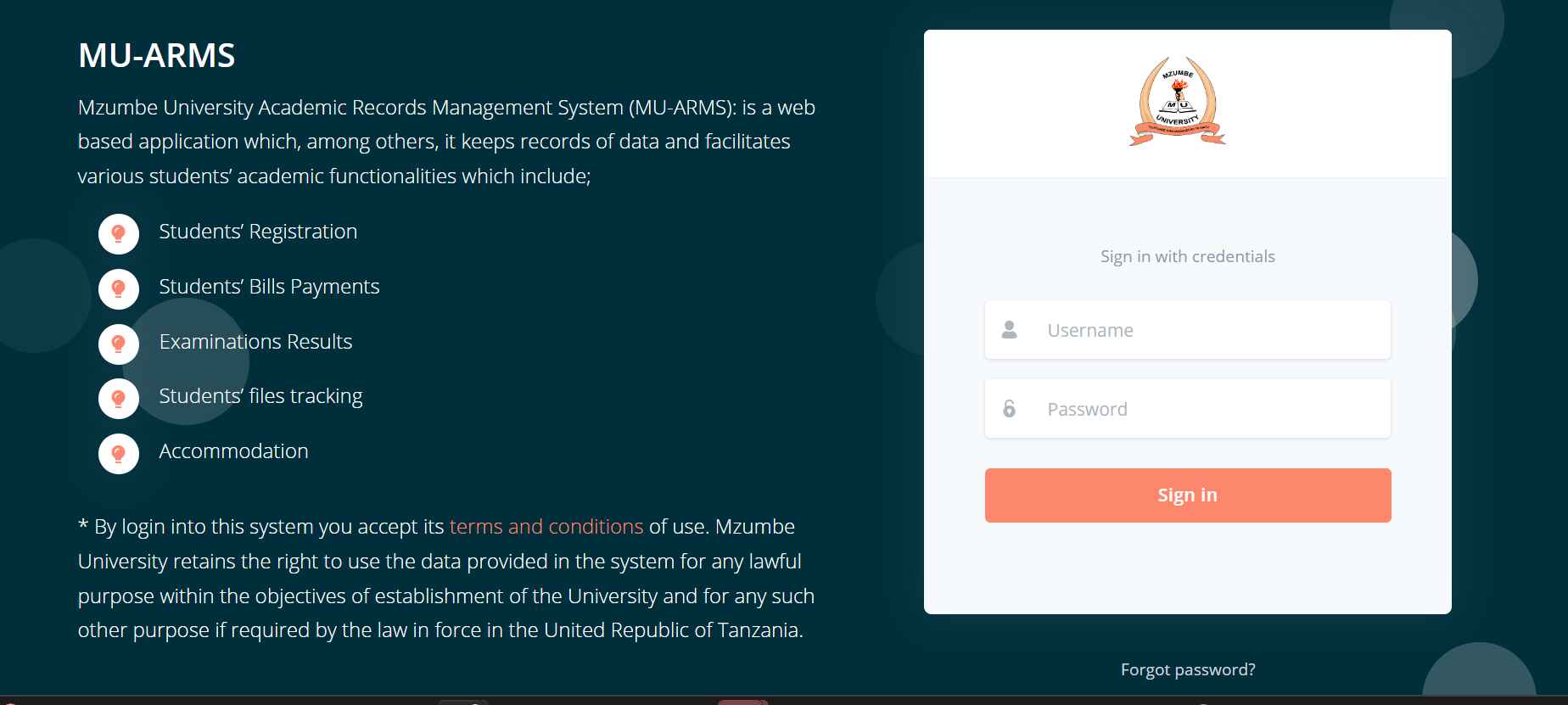Click the Mzumbe University logo

[x=1178, y=102]
